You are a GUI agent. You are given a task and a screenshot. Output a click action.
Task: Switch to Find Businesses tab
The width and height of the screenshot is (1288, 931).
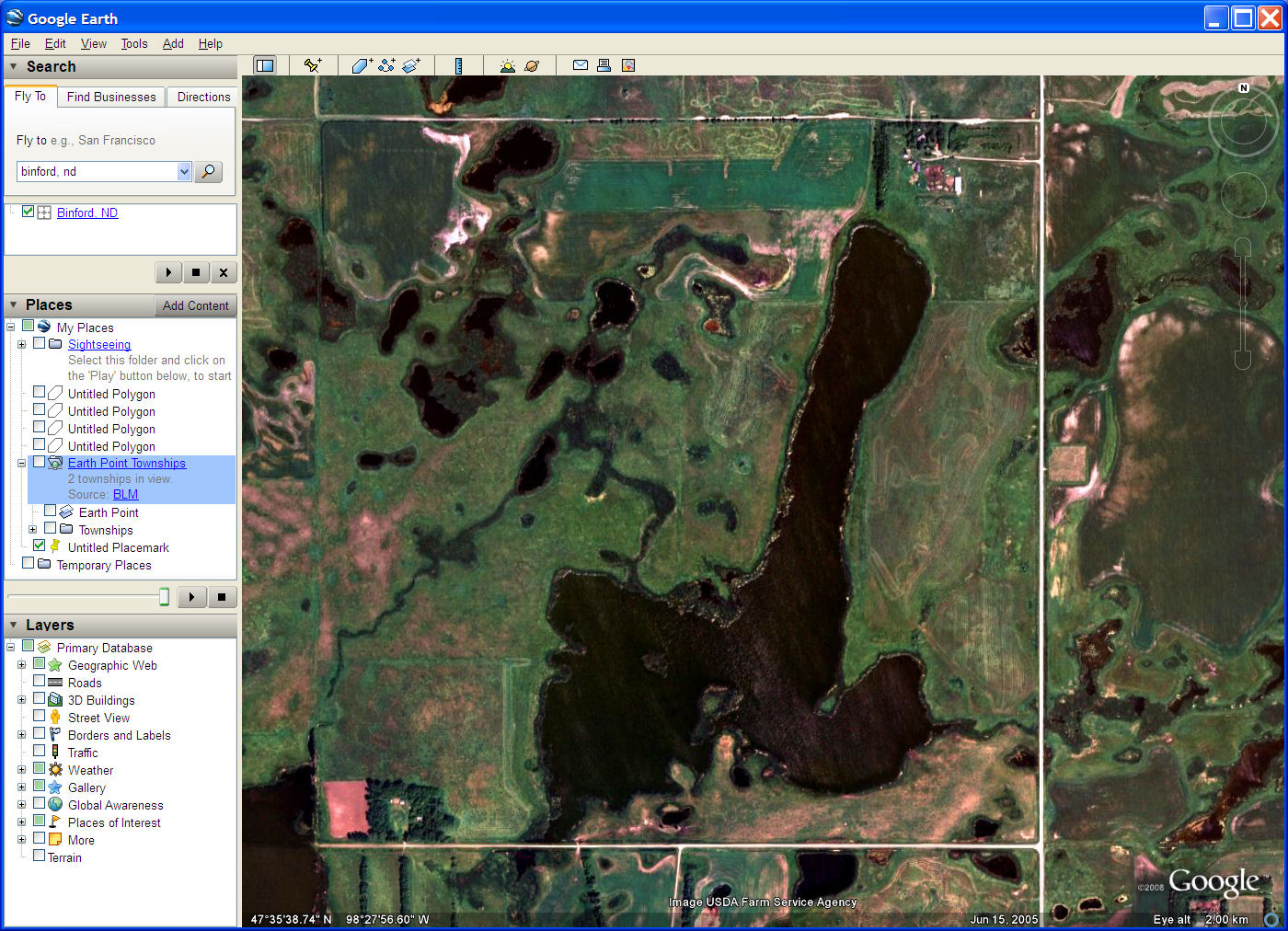coord(111,97)
